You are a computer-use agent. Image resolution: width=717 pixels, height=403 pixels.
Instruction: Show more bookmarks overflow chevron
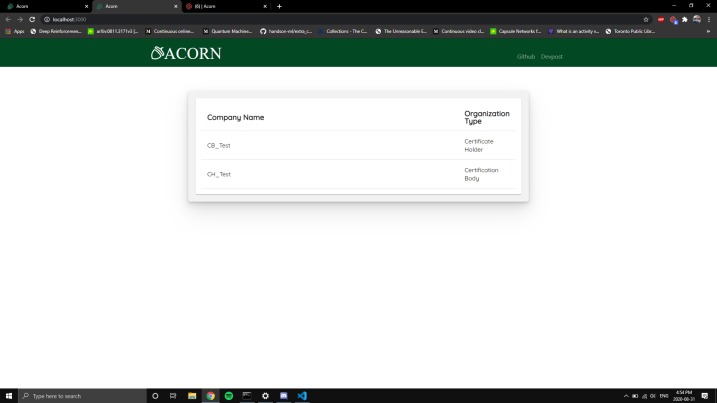point(708,32)
